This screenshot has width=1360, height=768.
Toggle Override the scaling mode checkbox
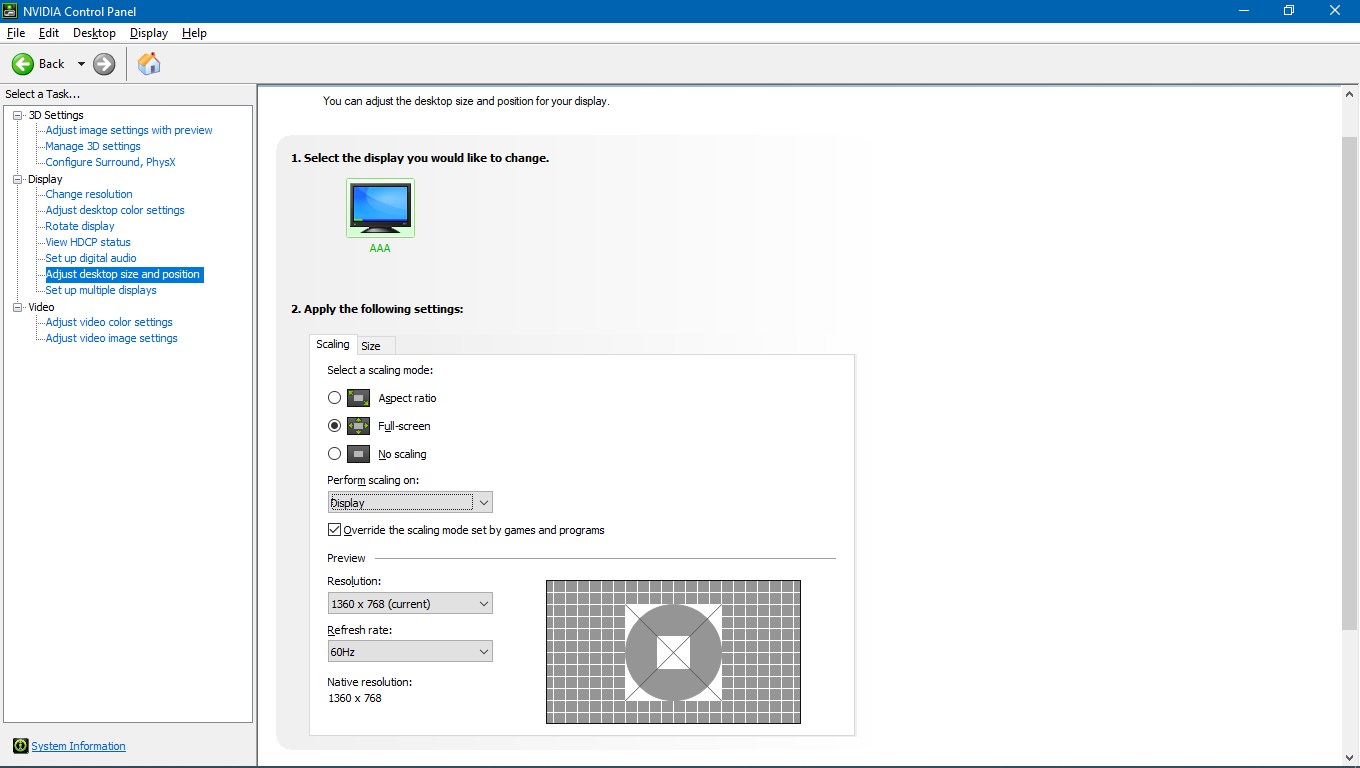pos(335,530)
